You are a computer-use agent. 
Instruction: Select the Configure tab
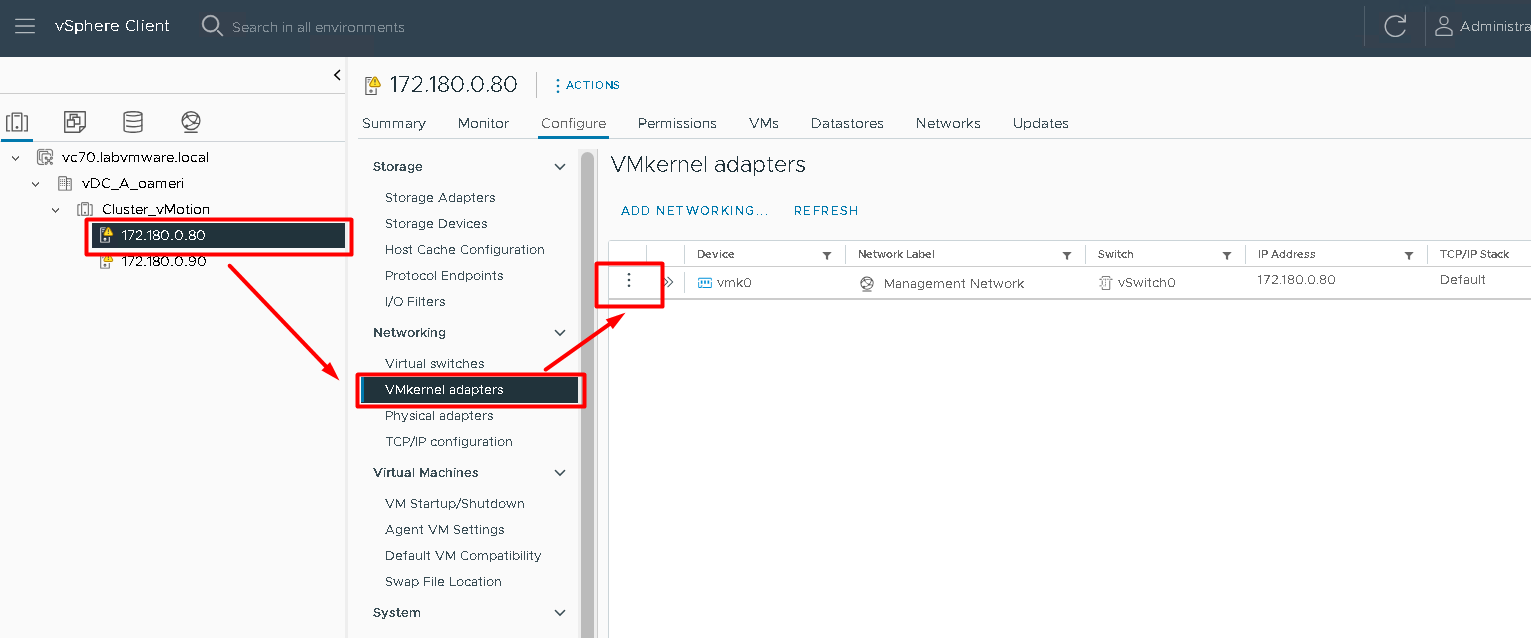574,123
